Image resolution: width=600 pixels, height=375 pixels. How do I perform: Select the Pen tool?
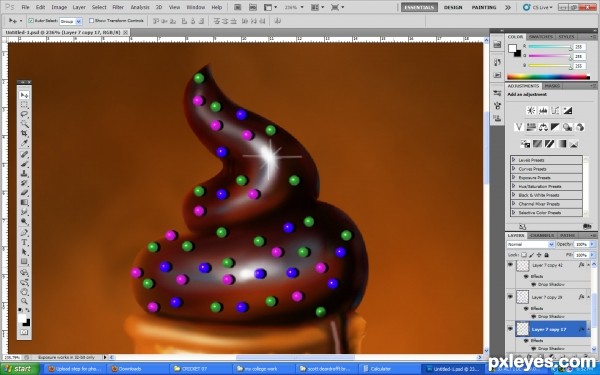pos(24,233)
